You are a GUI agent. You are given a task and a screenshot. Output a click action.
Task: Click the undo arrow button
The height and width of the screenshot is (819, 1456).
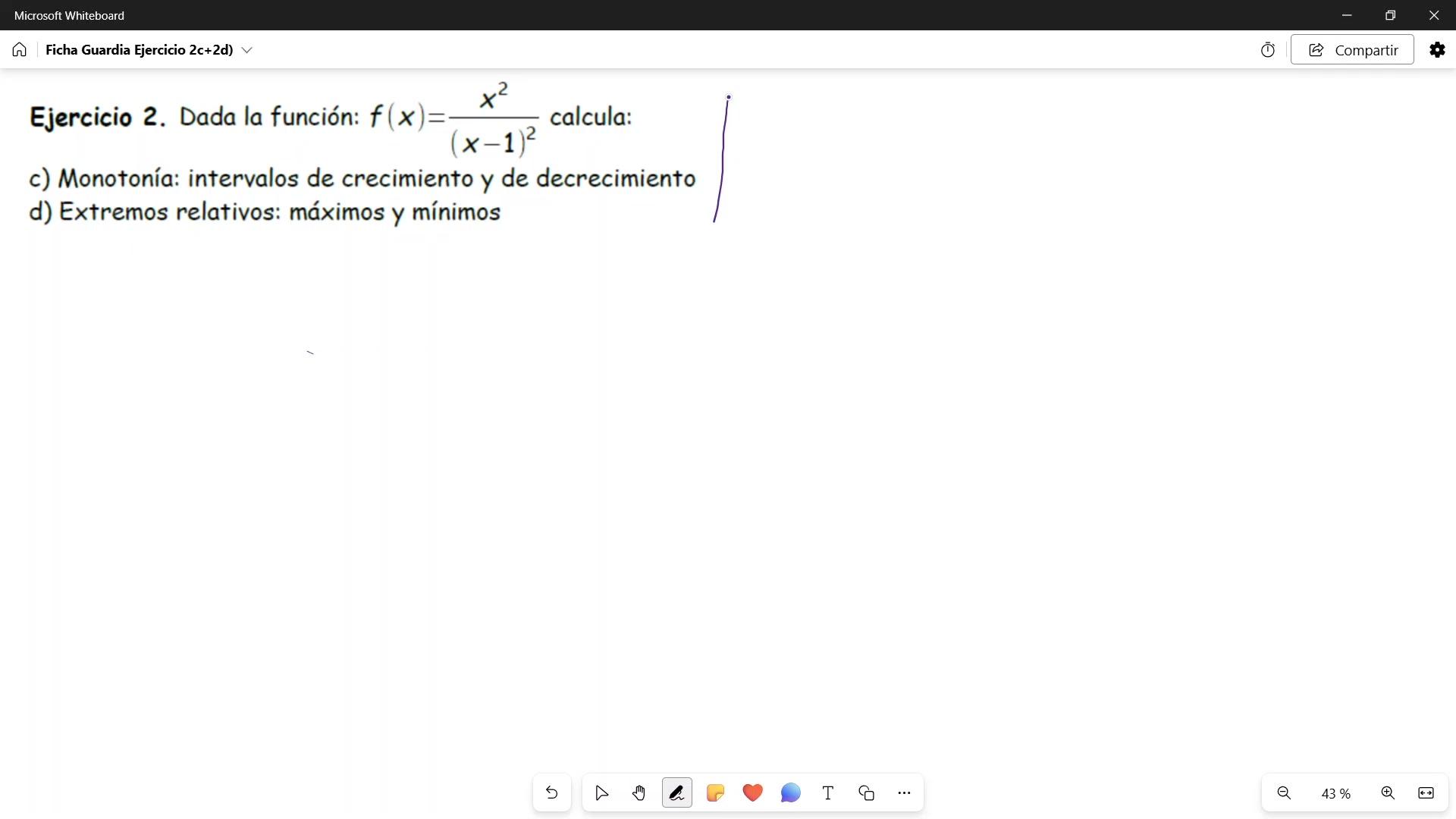551,793
